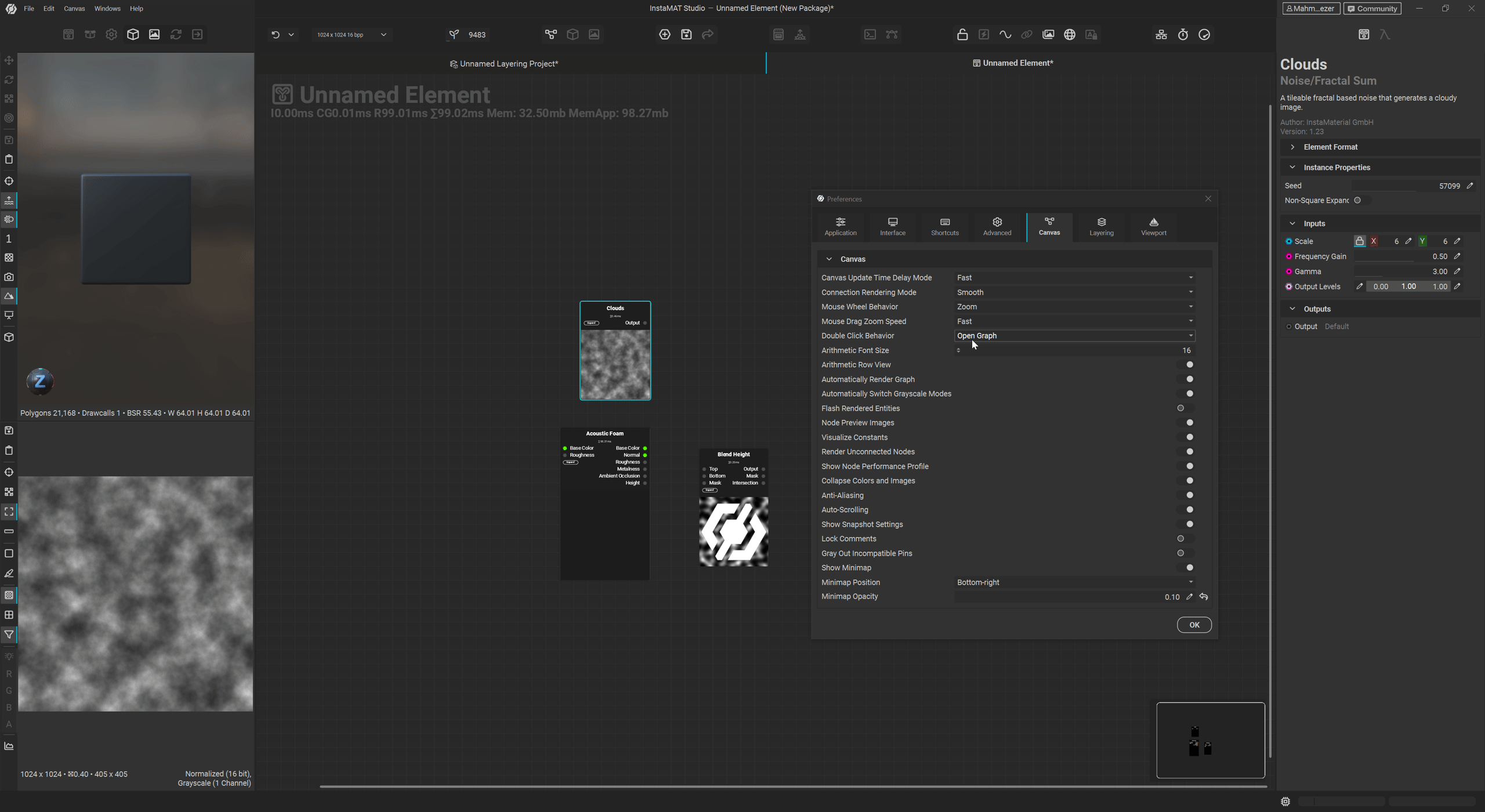The image size is (1485, 812).
Task: Click the stopwatch timer toolbar icon
Action: coord(1183,35)
